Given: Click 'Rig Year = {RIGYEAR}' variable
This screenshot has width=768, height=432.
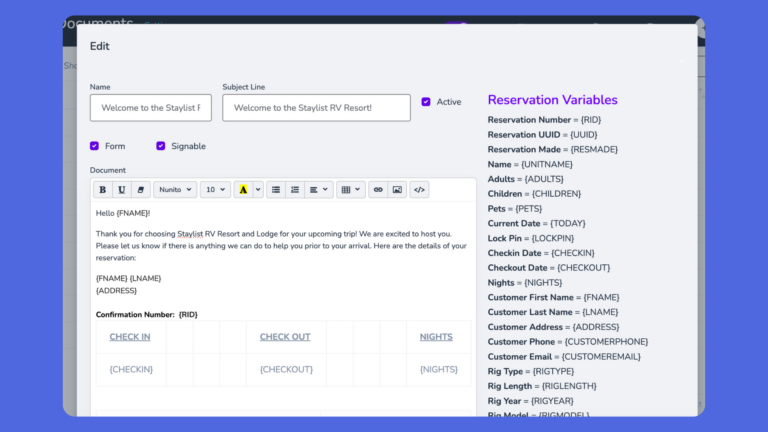Looking at the screenshot, I should coord(530,401).
